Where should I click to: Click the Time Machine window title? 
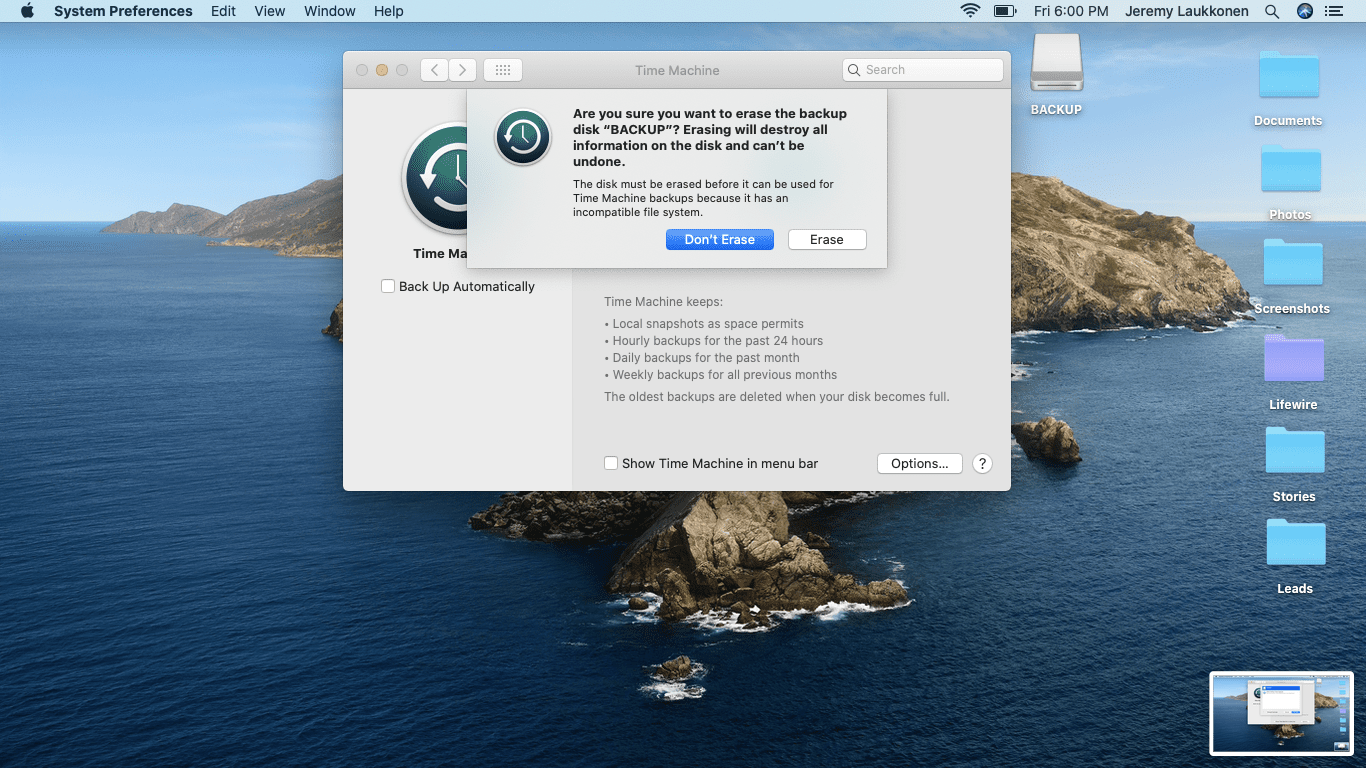click(x=677, y=70)
